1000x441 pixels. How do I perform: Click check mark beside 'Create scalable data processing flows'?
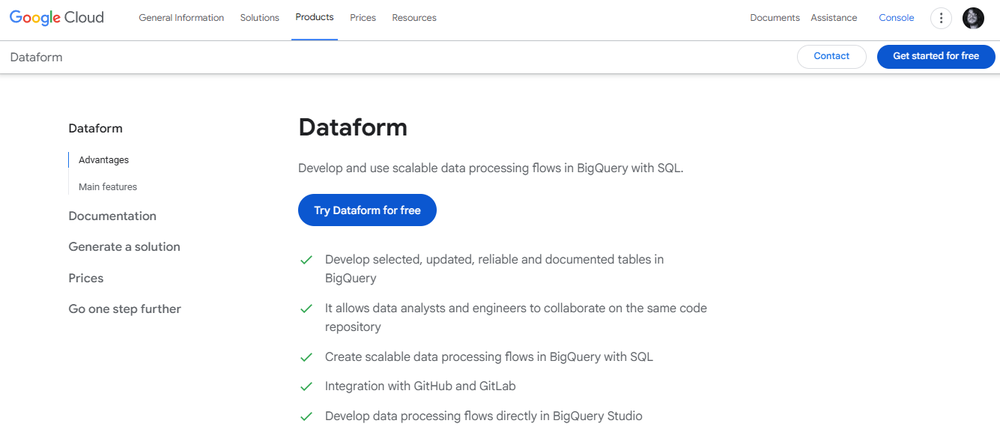coord(306,357)
